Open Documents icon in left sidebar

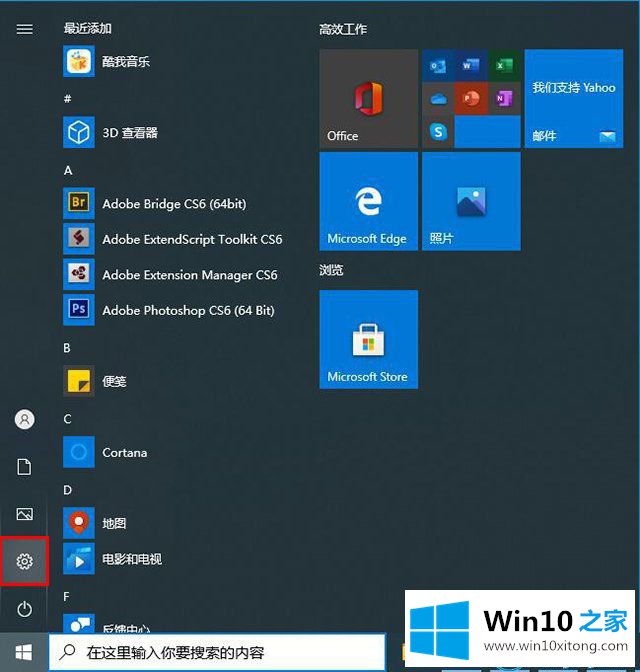click(24, 467)
